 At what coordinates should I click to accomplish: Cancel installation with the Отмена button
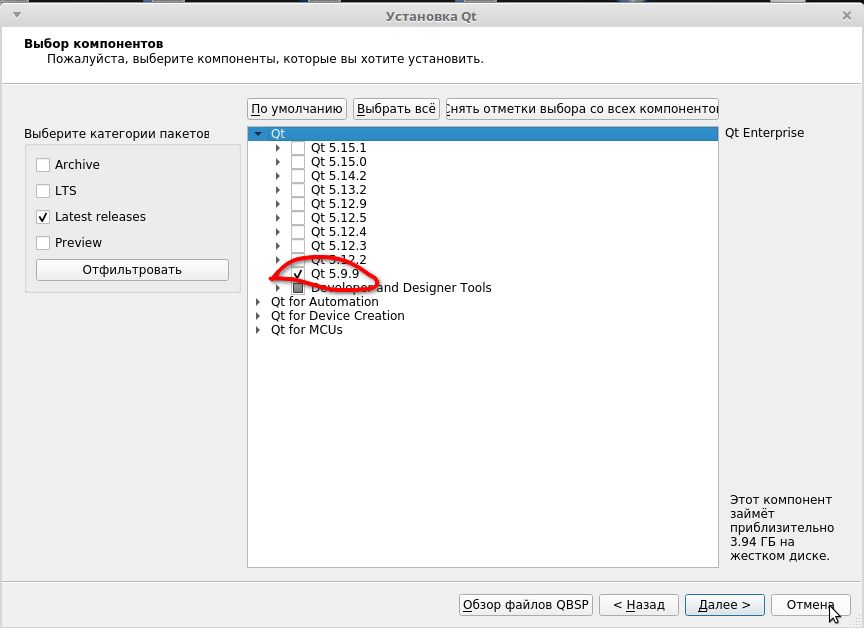[x=811, y=605]
